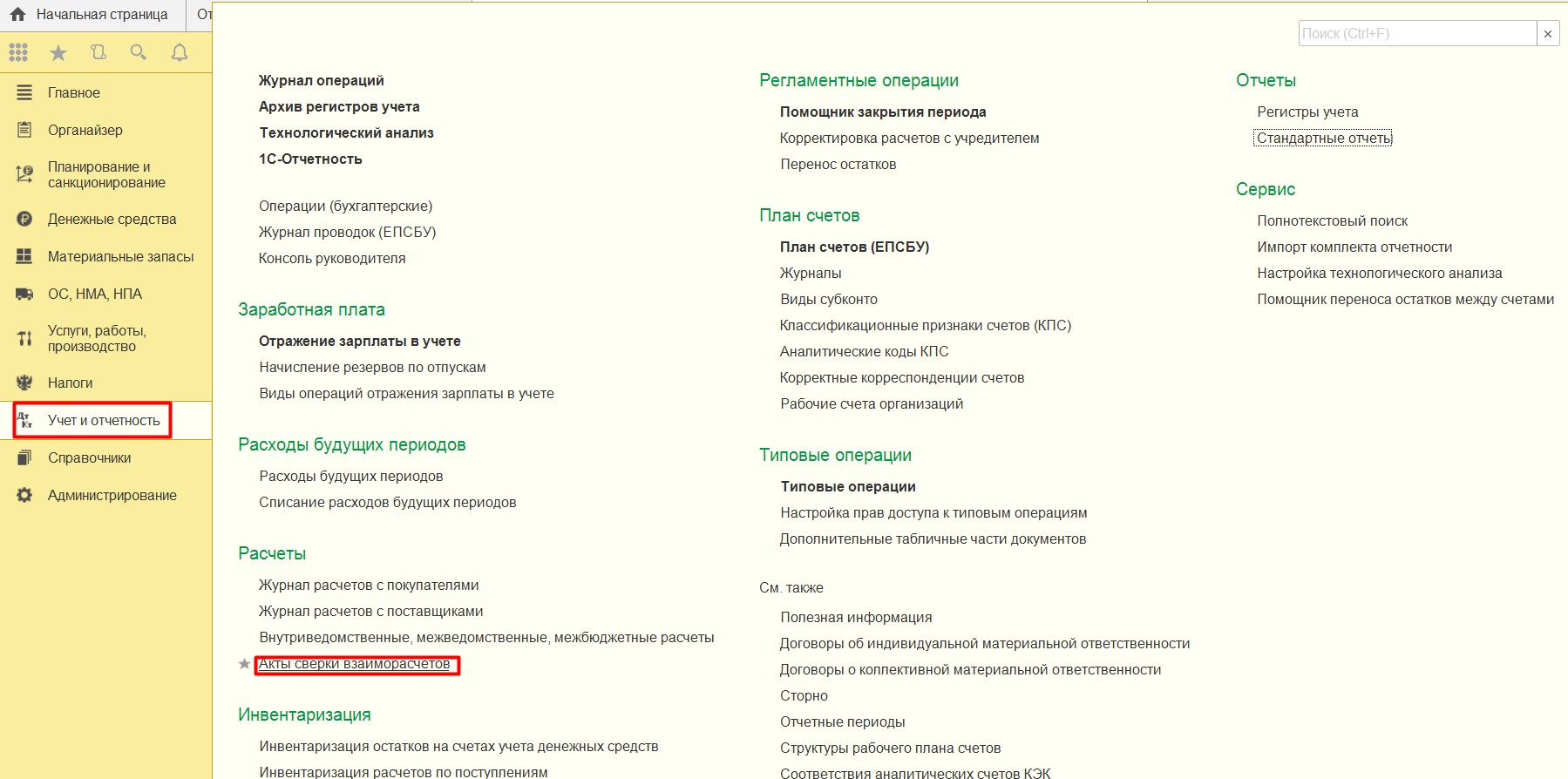This screenshot has height=779, width=1568.
Task: Toggle favorite star beside Акты сверки взаиморасчетов
Action: 244,664
